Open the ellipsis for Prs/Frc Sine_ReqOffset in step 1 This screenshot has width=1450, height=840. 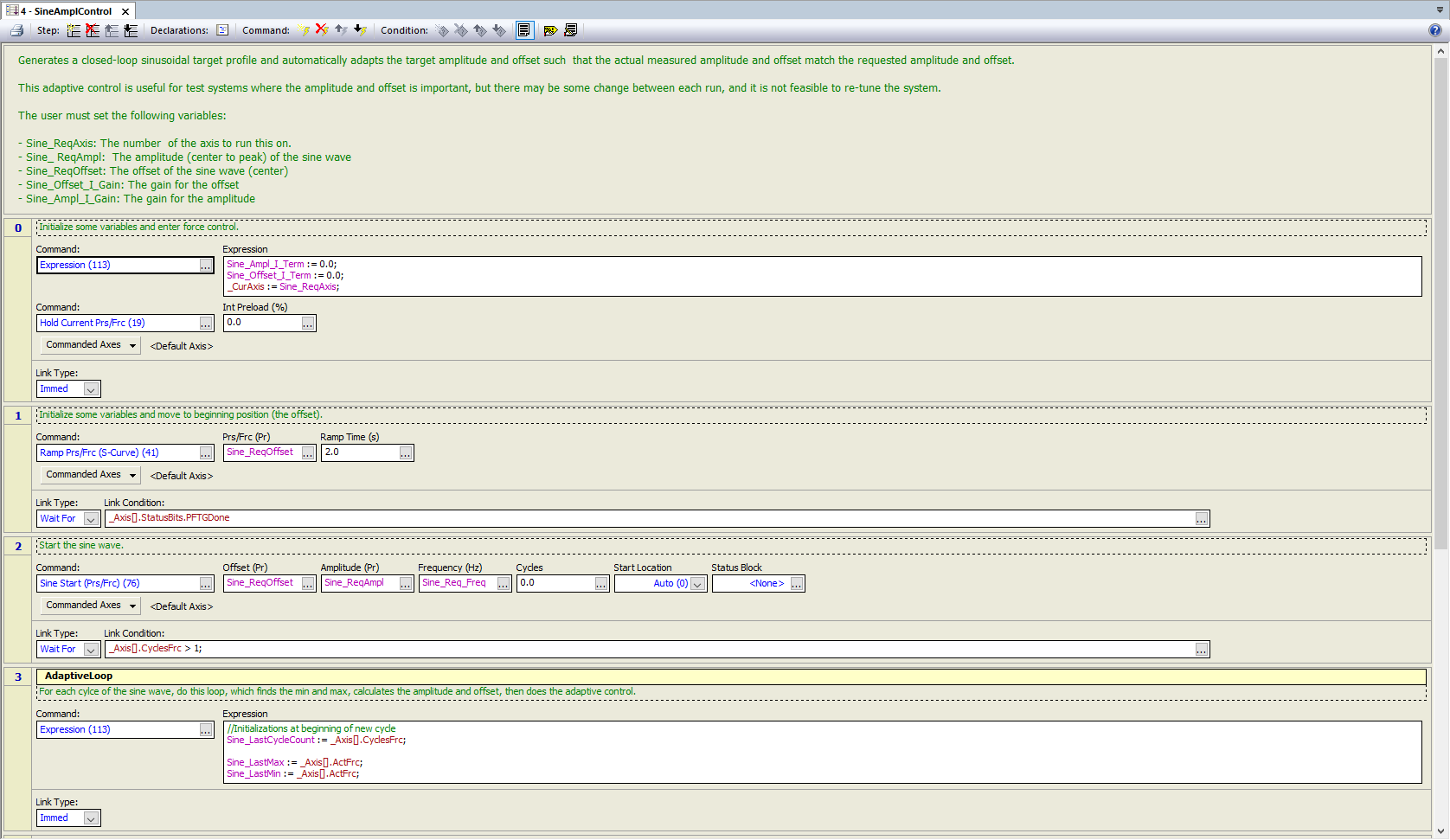(x=308, y=453)
